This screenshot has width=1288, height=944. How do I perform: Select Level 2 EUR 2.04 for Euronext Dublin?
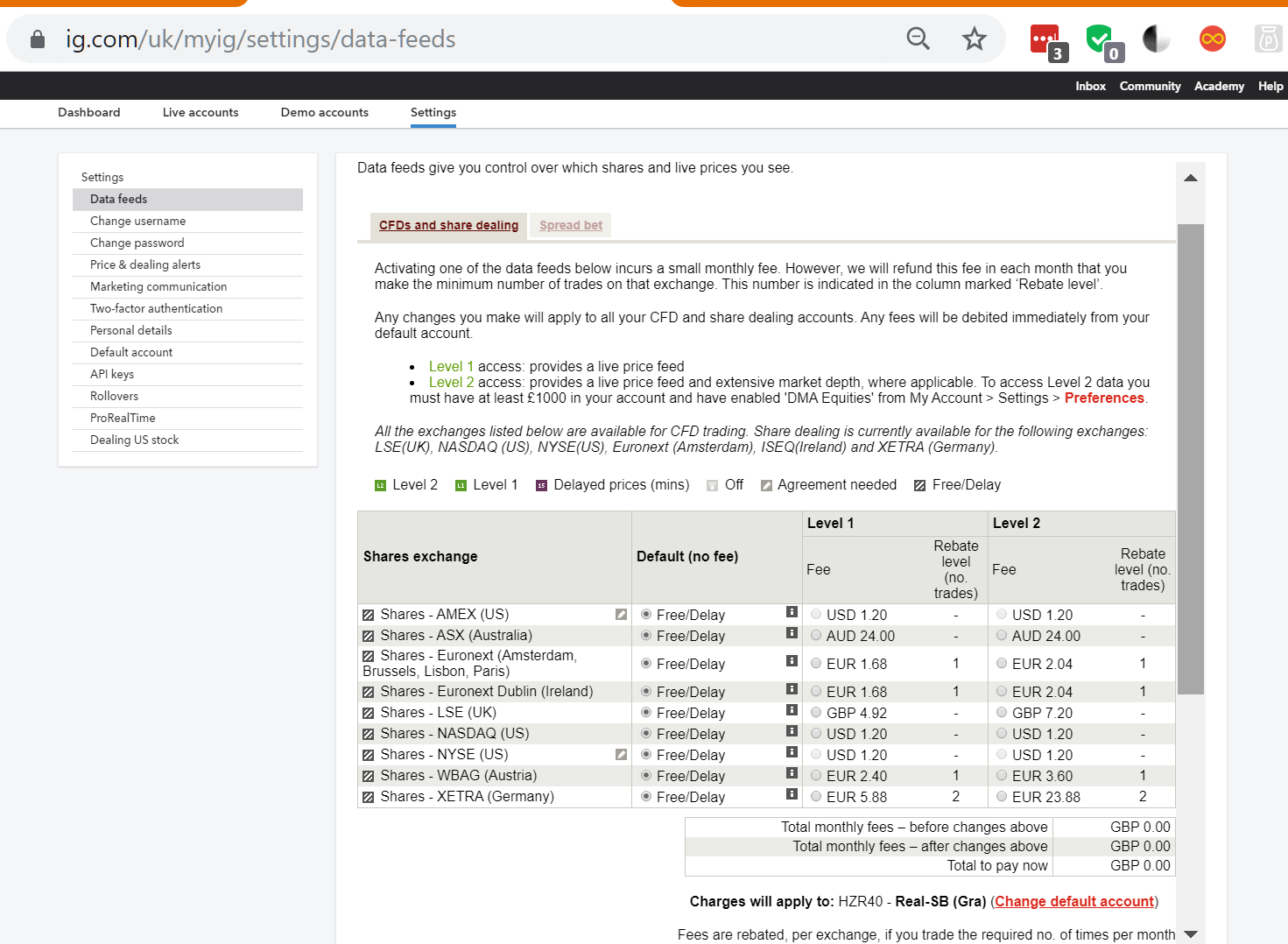click(1002, 692)
